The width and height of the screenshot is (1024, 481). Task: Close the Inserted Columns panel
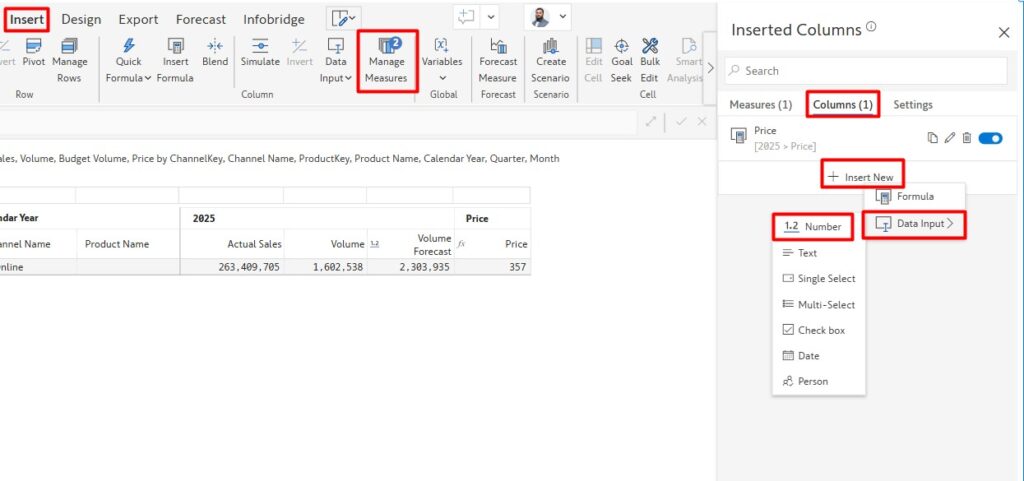click(x=1004, y=32)
